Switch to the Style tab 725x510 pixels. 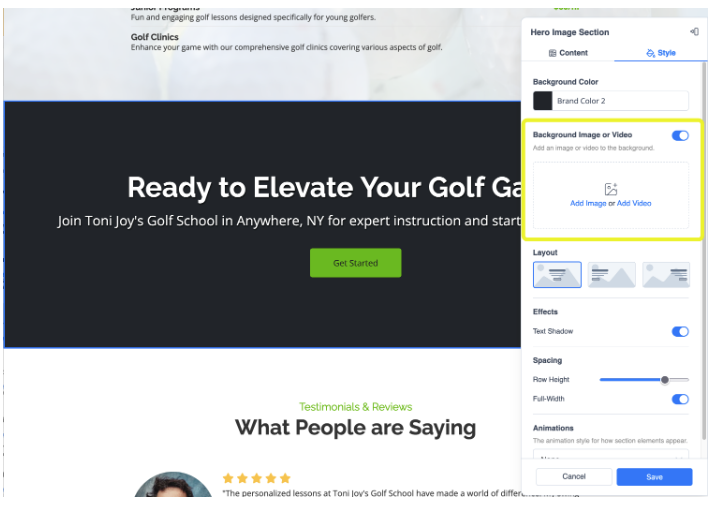coord(661,53)
